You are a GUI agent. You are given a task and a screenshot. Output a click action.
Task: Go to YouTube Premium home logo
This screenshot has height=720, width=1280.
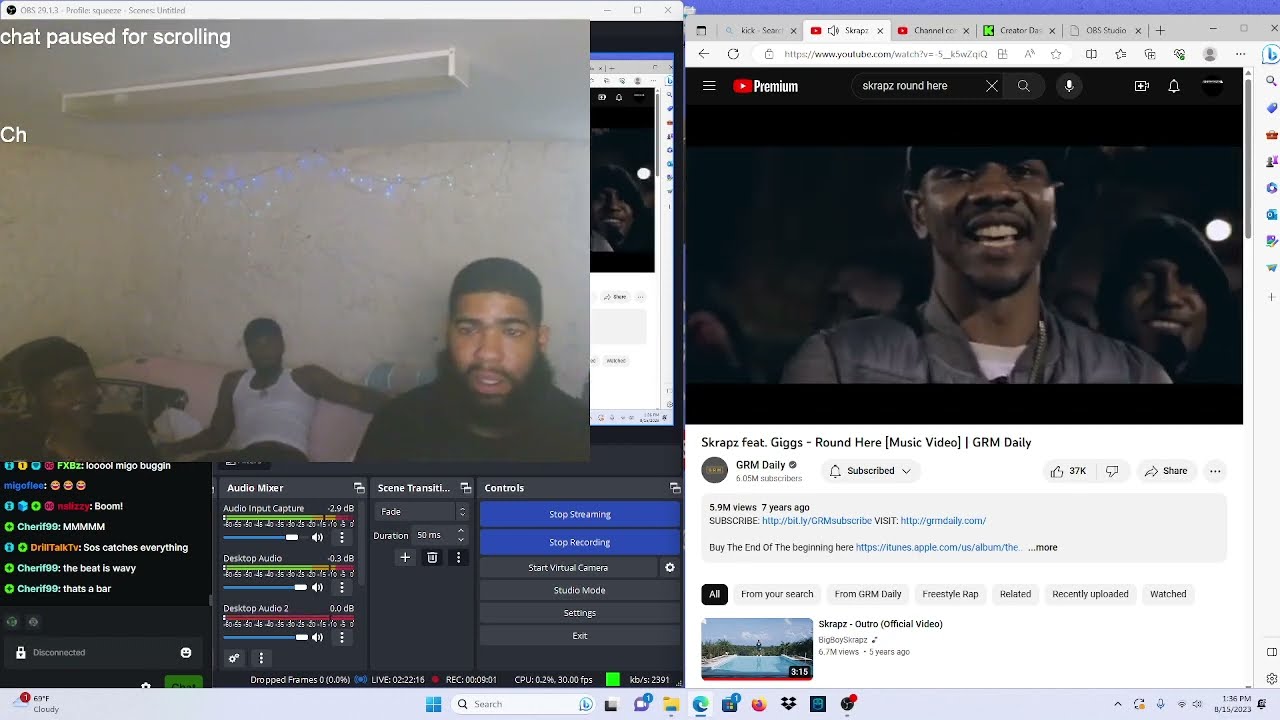[765, 86]
